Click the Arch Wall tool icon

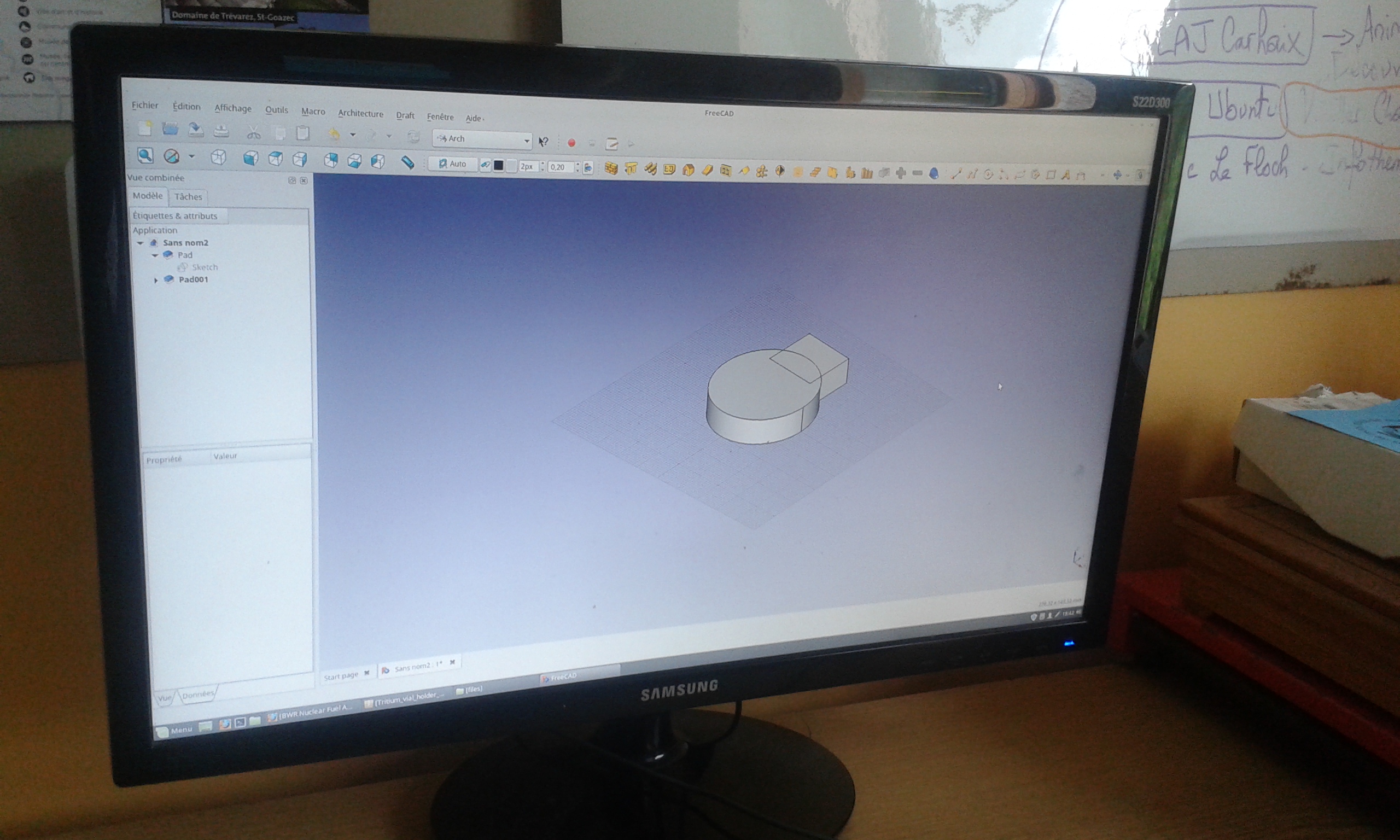[611, 168]
